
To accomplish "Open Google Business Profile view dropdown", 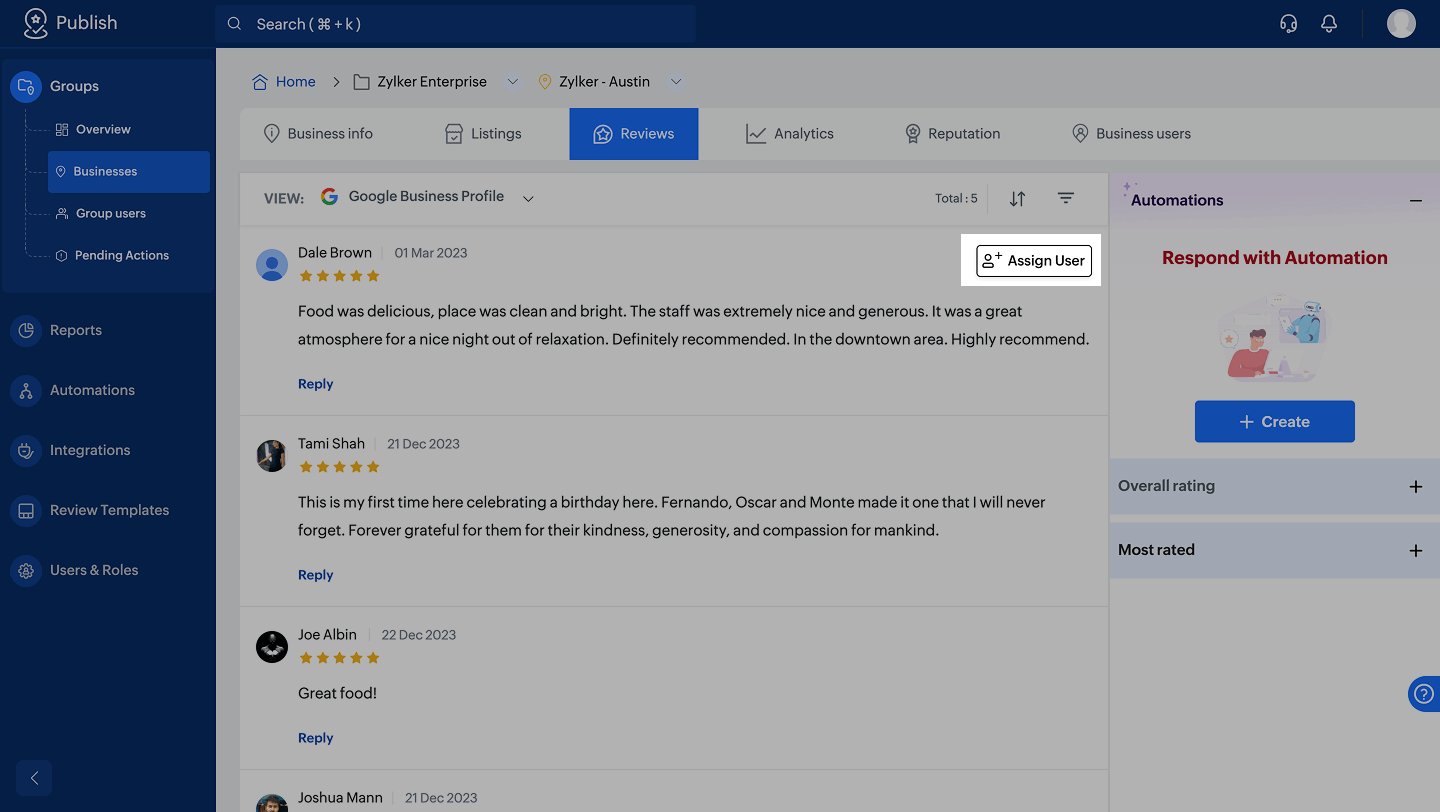I will click(528, 198).
